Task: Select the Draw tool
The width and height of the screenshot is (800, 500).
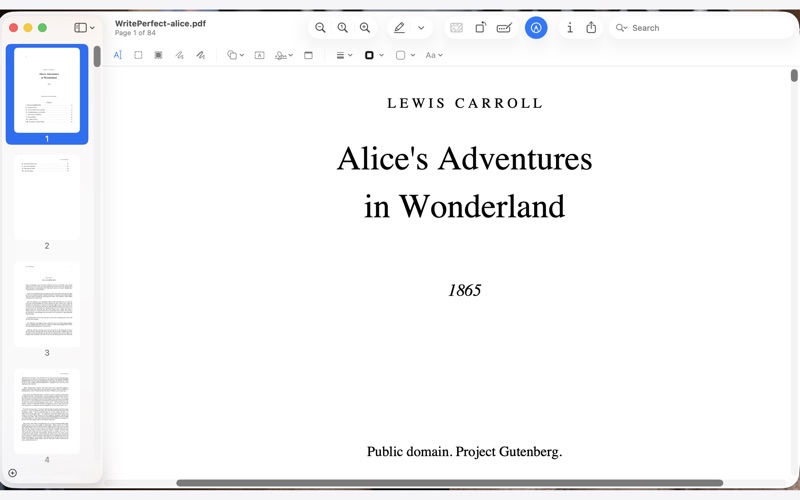Action: 201,55
